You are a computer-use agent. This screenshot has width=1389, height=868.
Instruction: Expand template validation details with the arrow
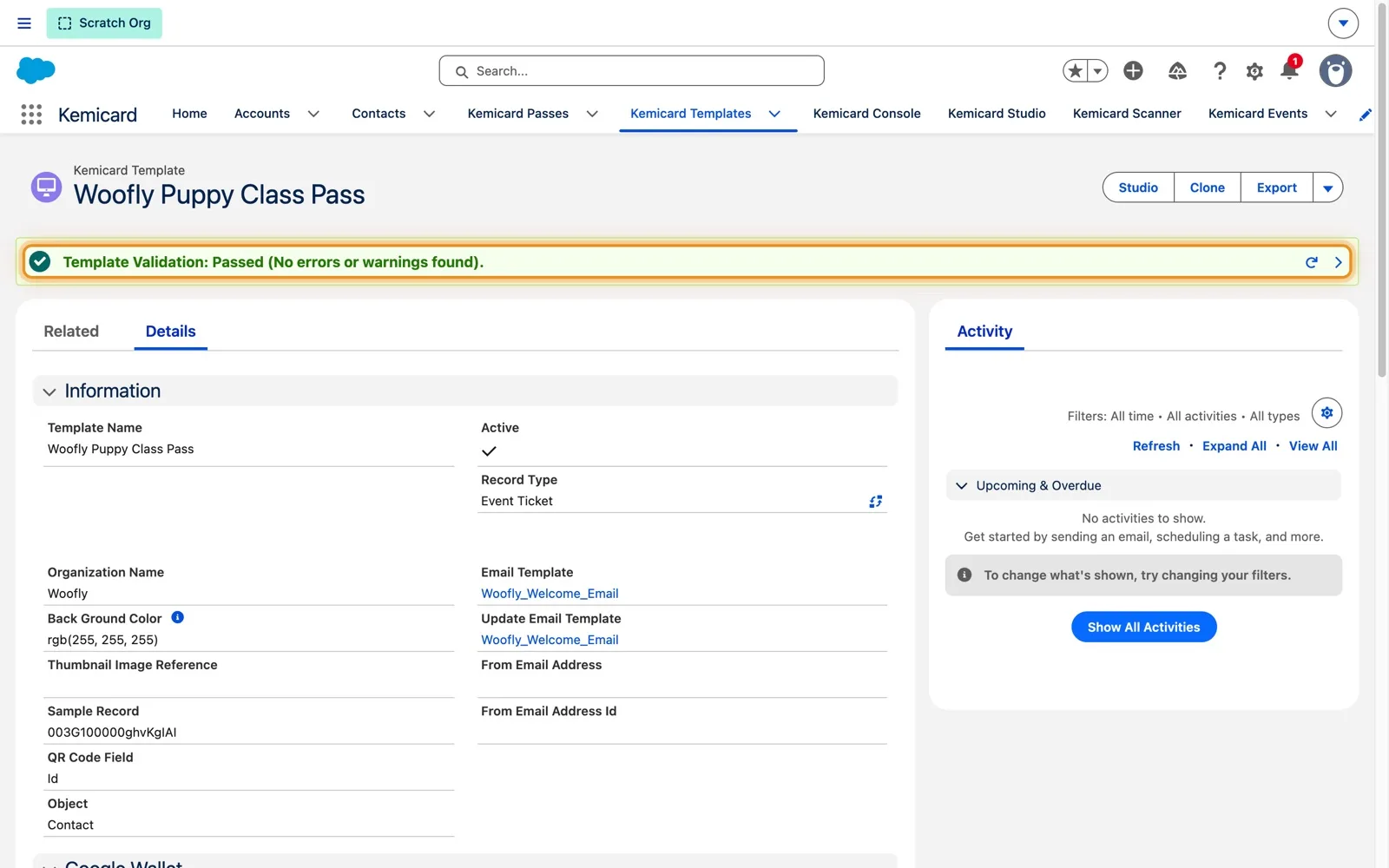coord(1338,262)
